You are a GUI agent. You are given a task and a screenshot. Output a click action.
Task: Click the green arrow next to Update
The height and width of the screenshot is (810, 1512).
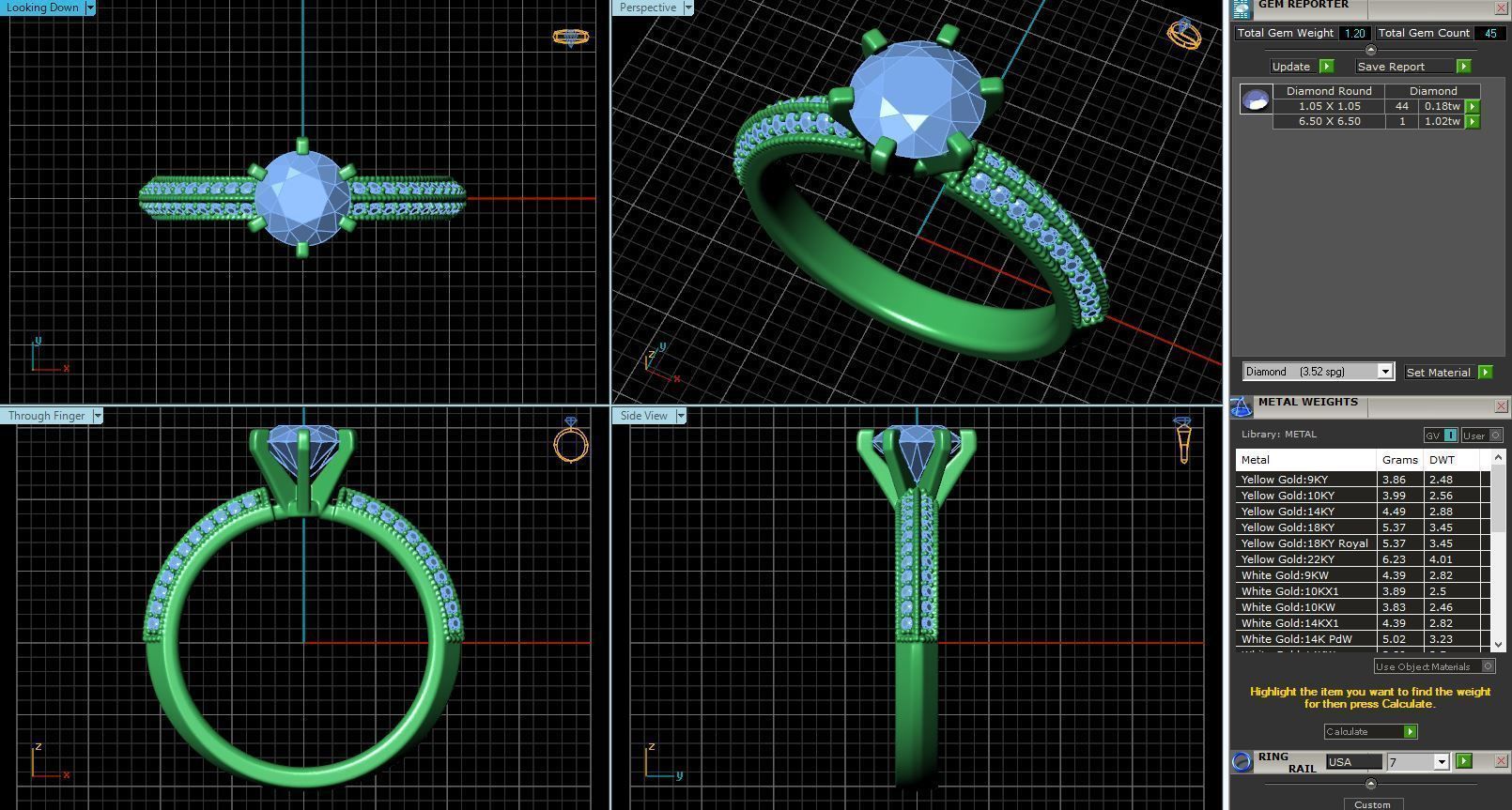[x=1326, y=67]
